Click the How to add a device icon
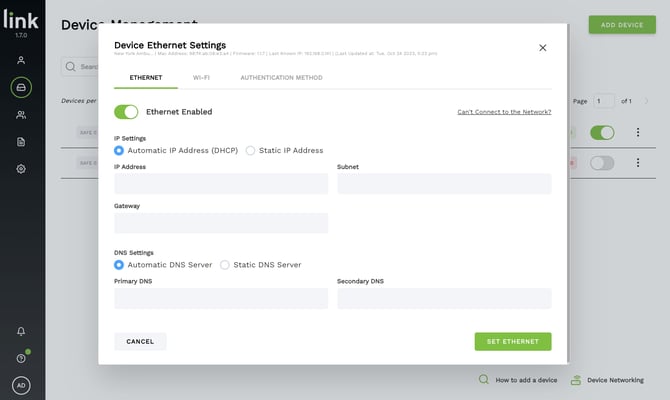Screen dimensions: 670x400 click(484, 379)
